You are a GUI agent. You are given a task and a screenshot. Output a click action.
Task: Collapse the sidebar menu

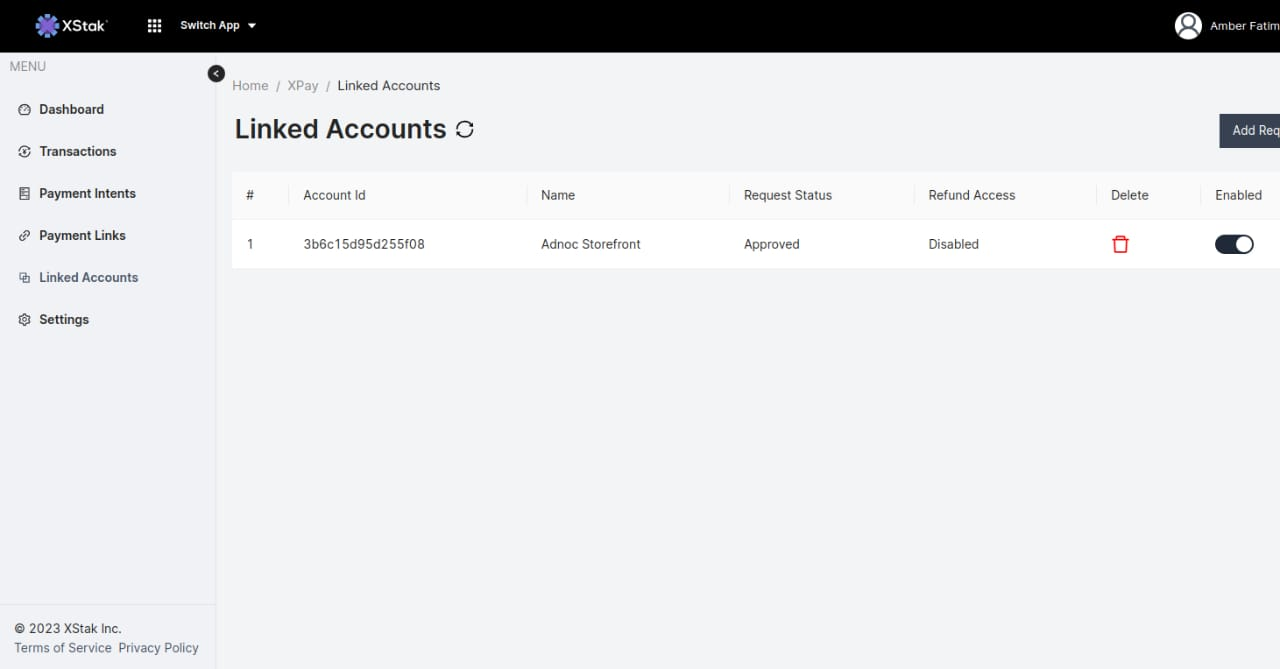pyautogui.click(x=216, y=73)
